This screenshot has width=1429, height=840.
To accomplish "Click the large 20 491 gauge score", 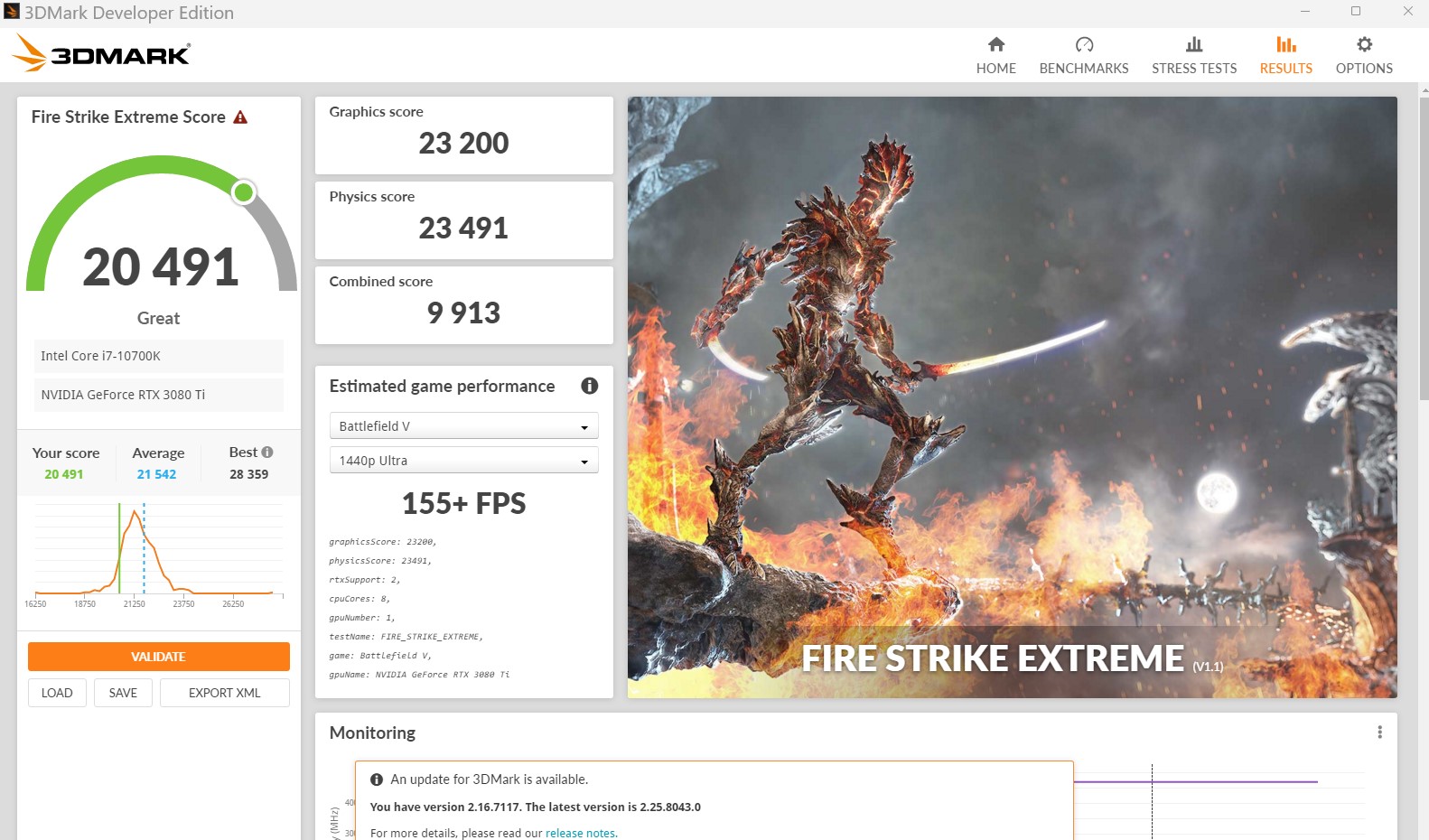I will pyautogui.click(x=161, y=267).
